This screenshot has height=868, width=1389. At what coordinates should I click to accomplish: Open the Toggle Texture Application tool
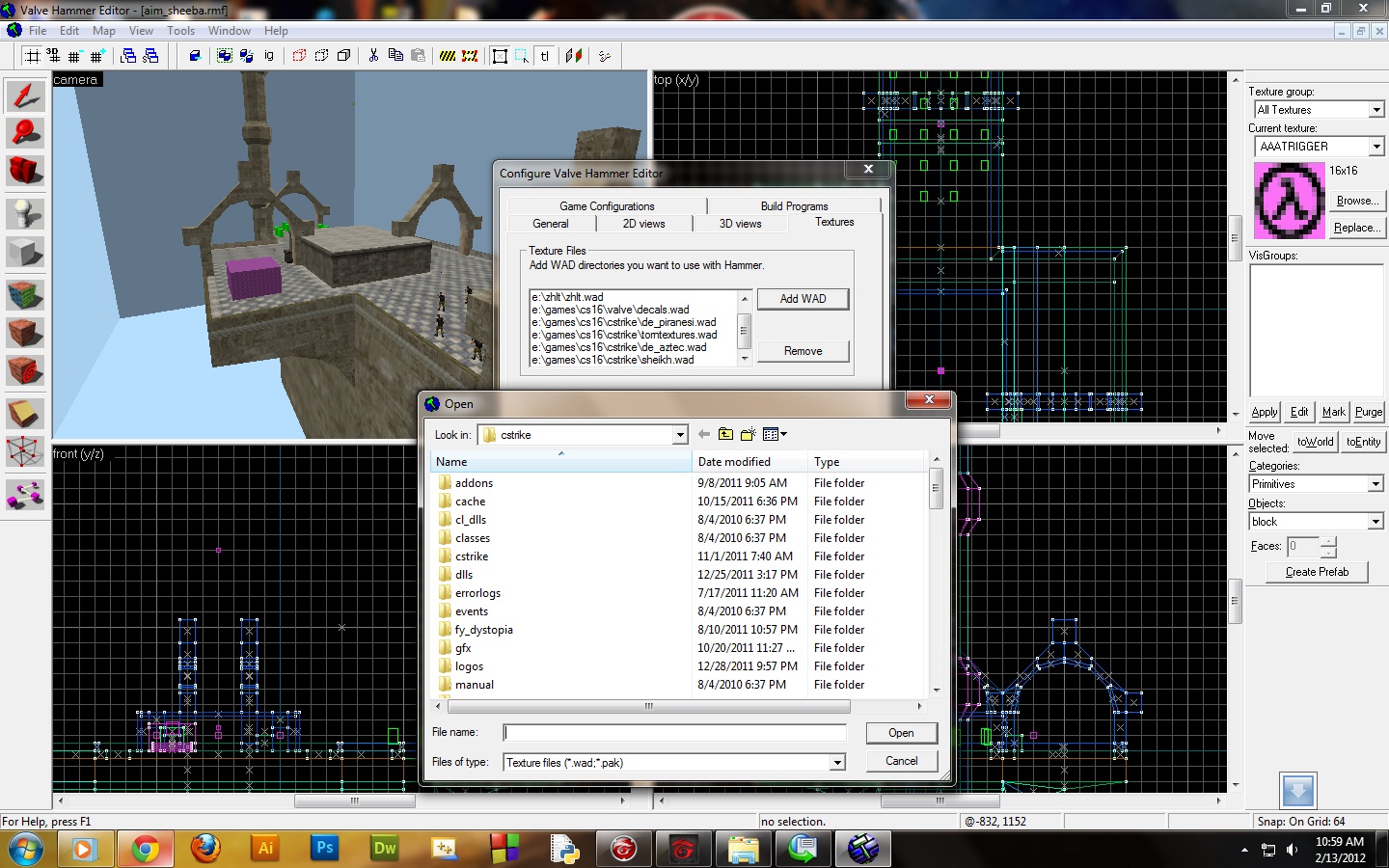pos(25,293)
